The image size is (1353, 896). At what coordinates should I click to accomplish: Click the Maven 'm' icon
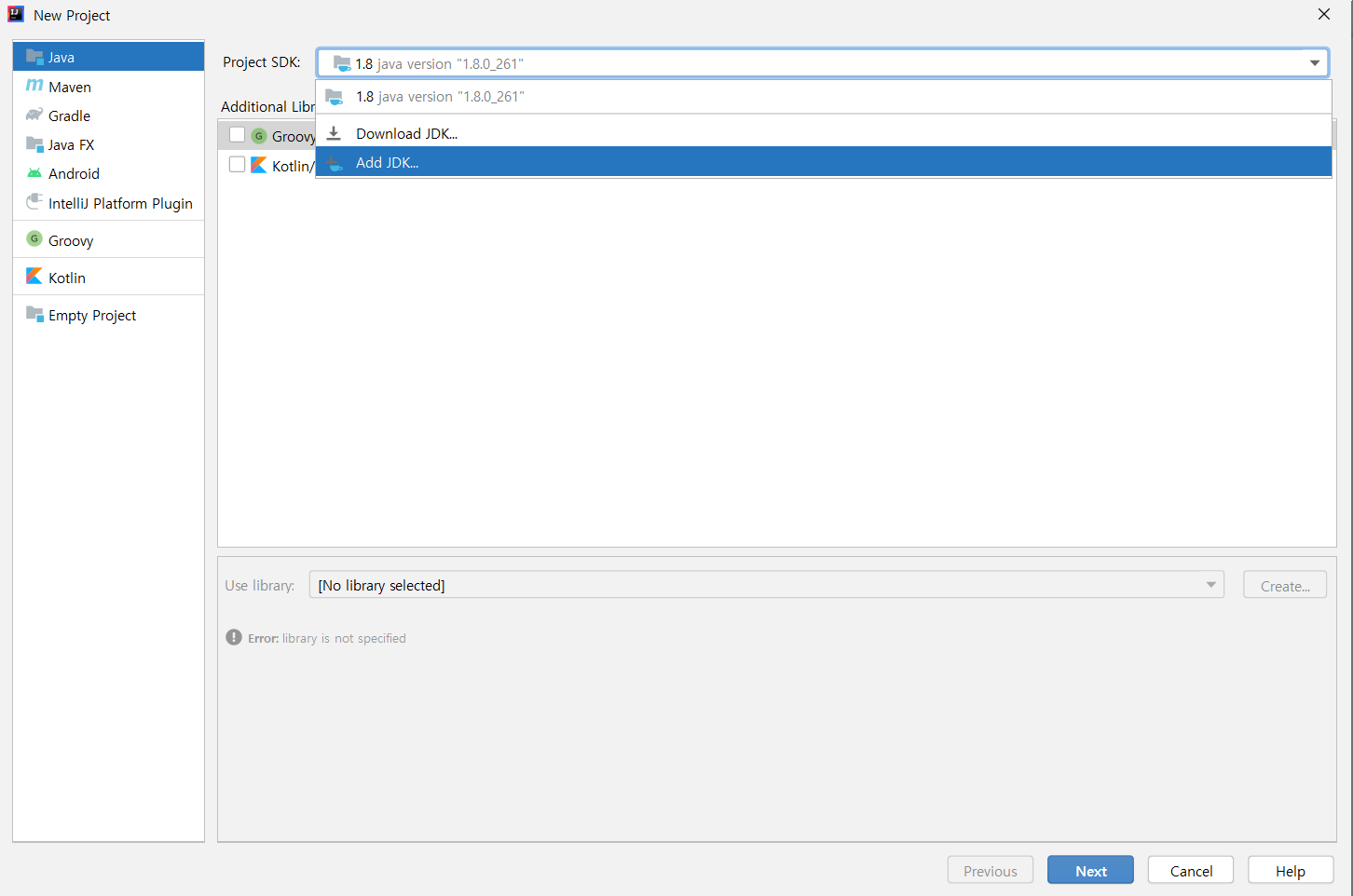tap(34, 86)
